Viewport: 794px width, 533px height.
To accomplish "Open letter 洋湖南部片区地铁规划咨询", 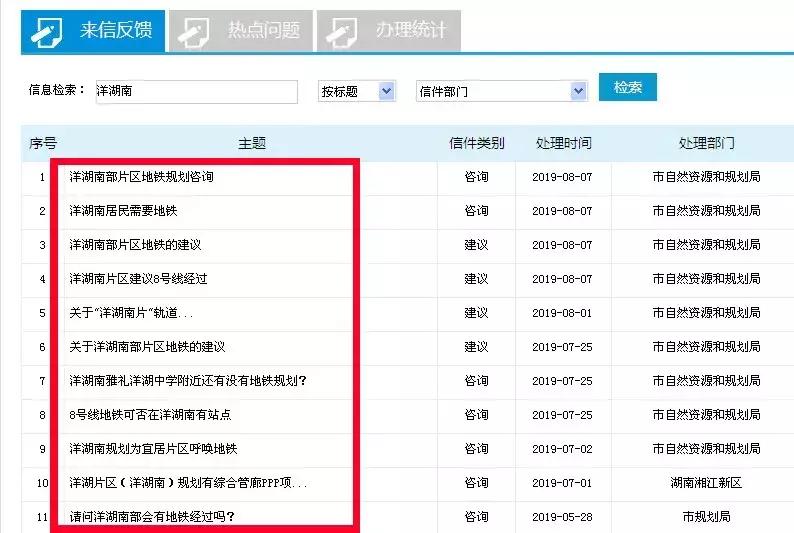I will 141,177.
